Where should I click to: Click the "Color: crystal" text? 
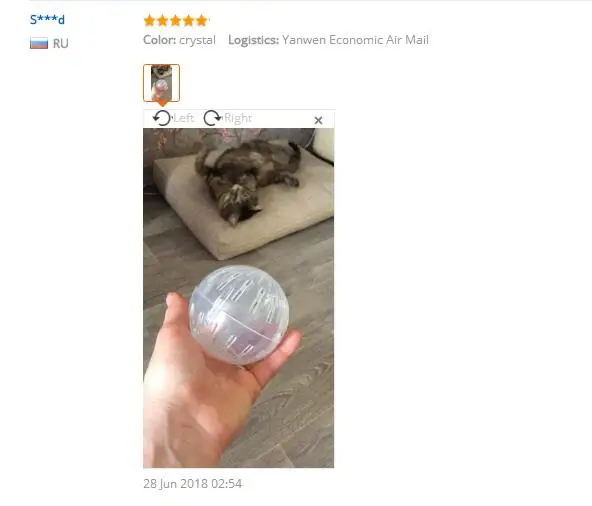click(x=179, y=40)
